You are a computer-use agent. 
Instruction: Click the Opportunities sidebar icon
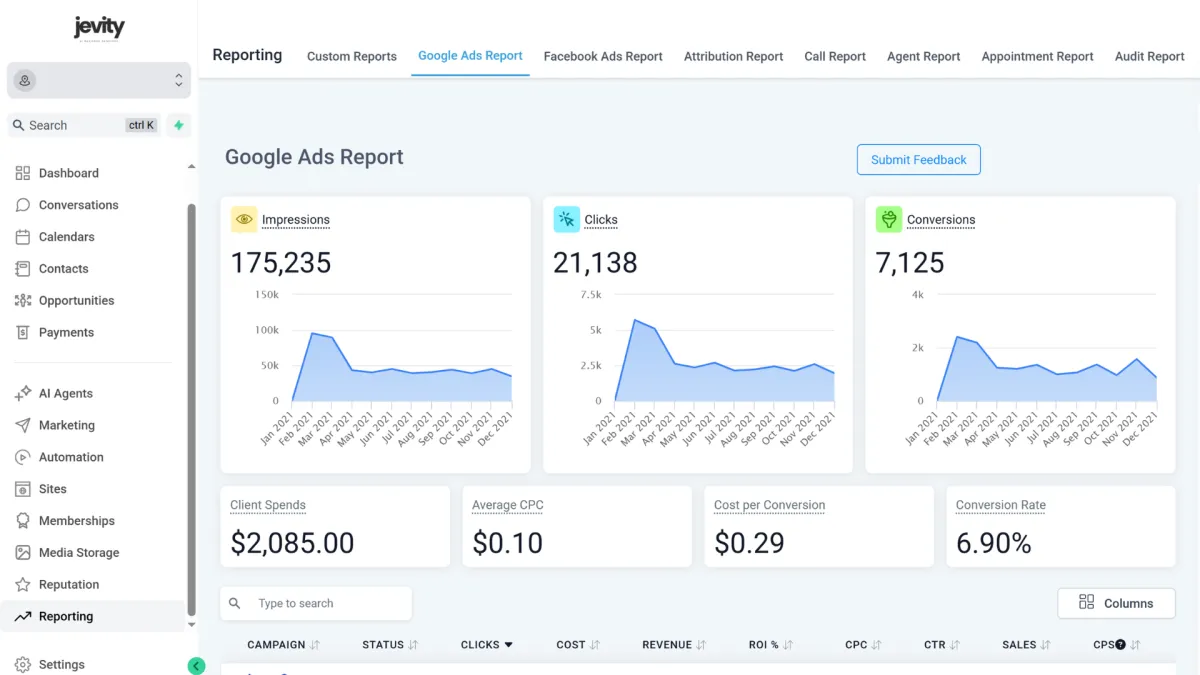click(x=22, y=300)
